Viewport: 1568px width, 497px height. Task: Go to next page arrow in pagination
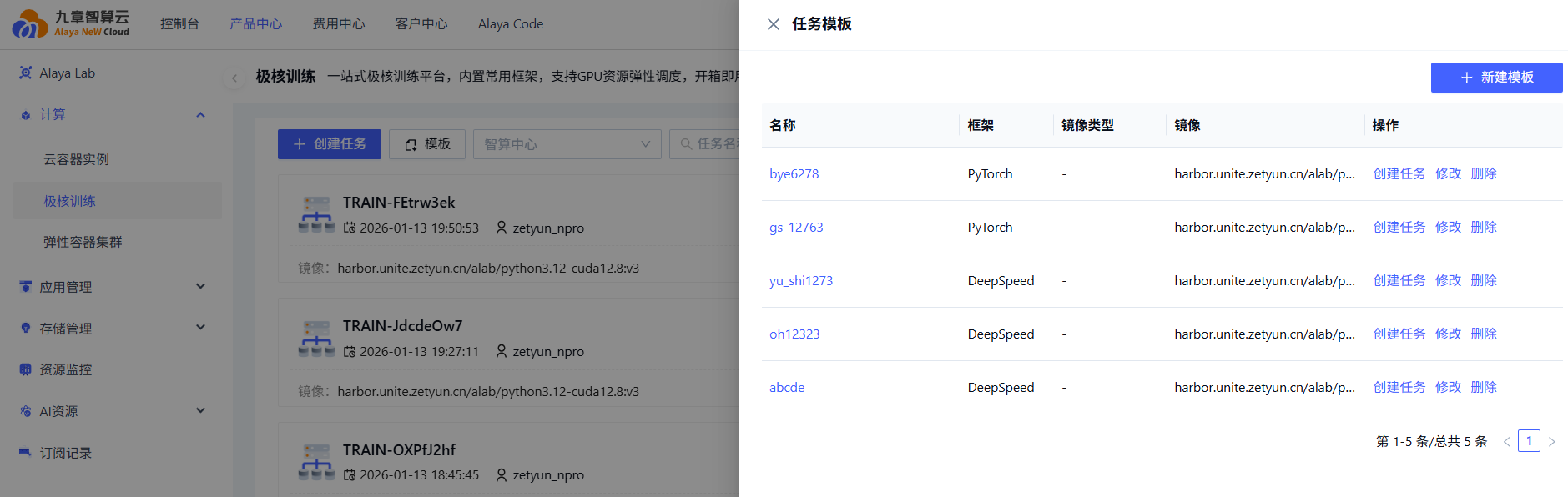pos(1552,441)
